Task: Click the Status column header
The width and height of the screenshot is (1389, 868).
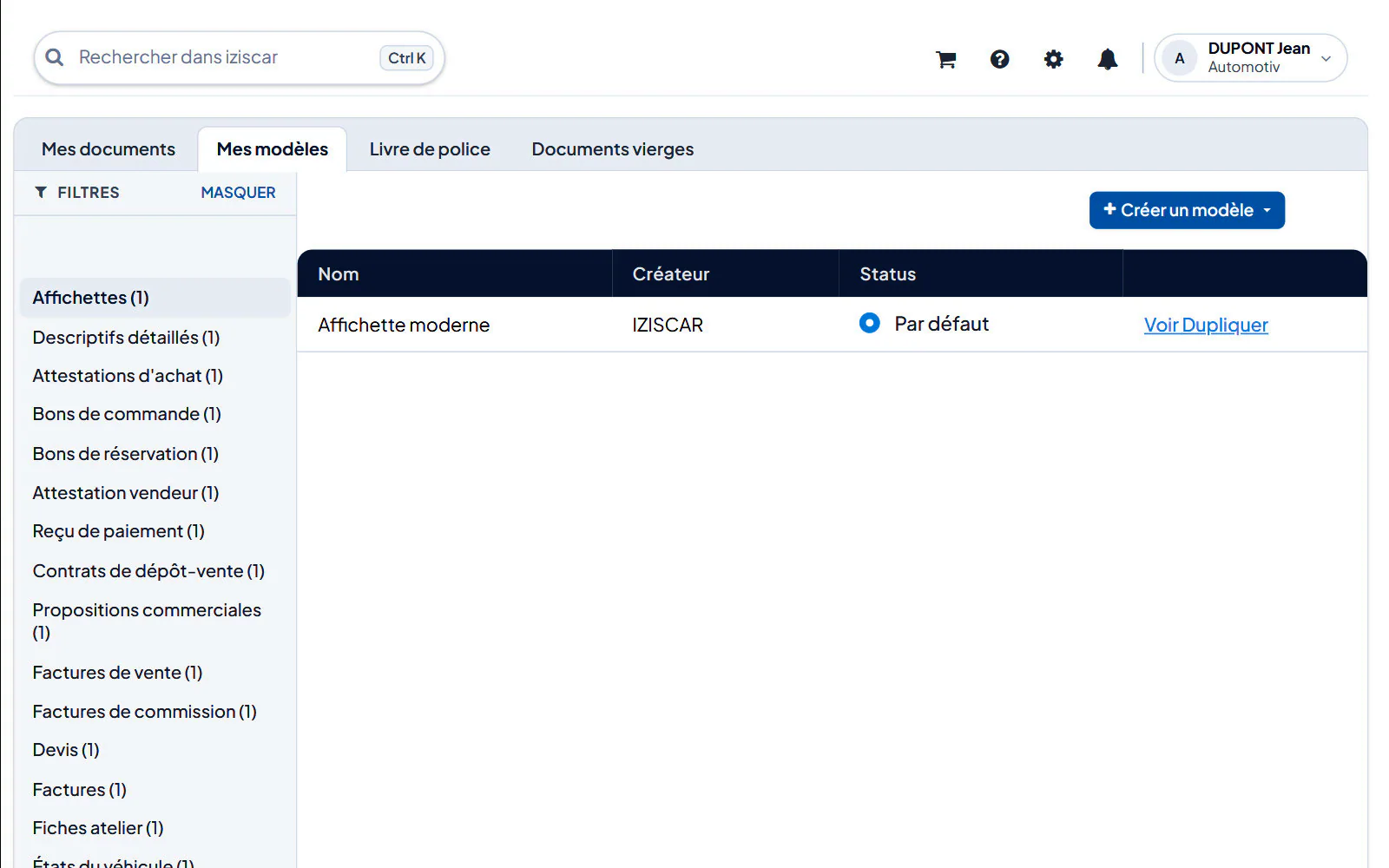Action: pos(981,274)
